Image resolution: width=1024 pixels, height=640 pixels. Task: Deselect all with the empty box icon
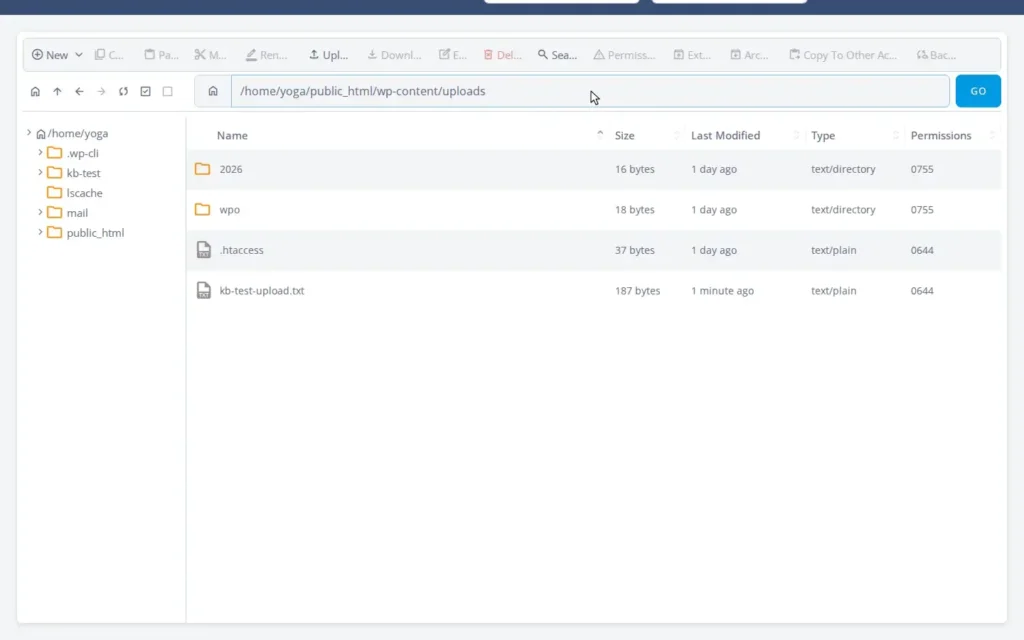pyautogui.click(x=168, y=91)
